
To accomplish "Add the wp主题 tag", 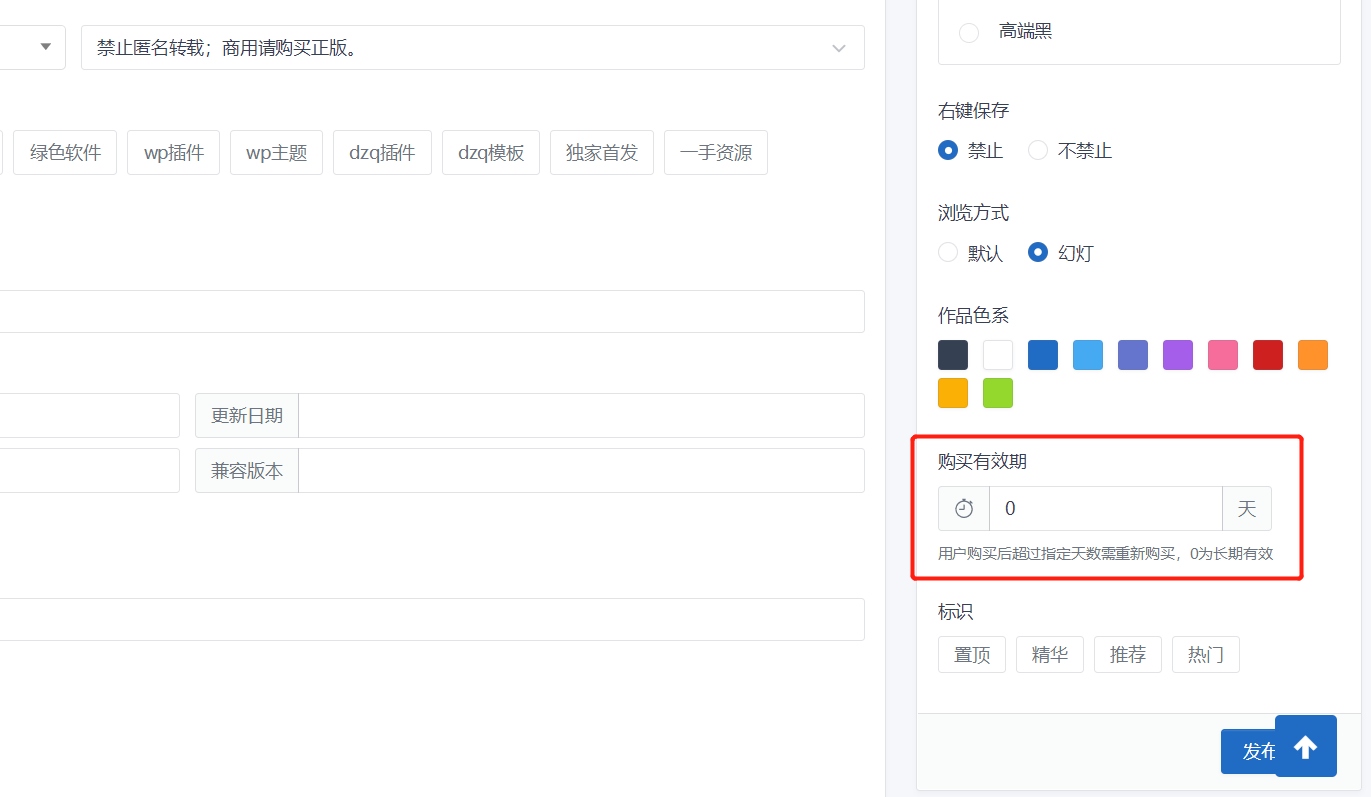I will click(x=276, y=153).
